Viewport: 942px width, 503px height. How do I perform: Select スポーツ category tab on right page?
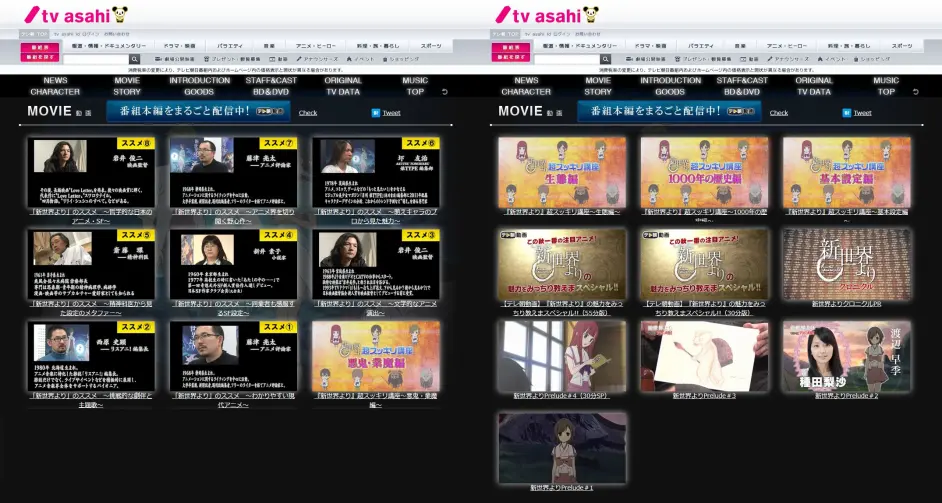click(x=902, y=46)
